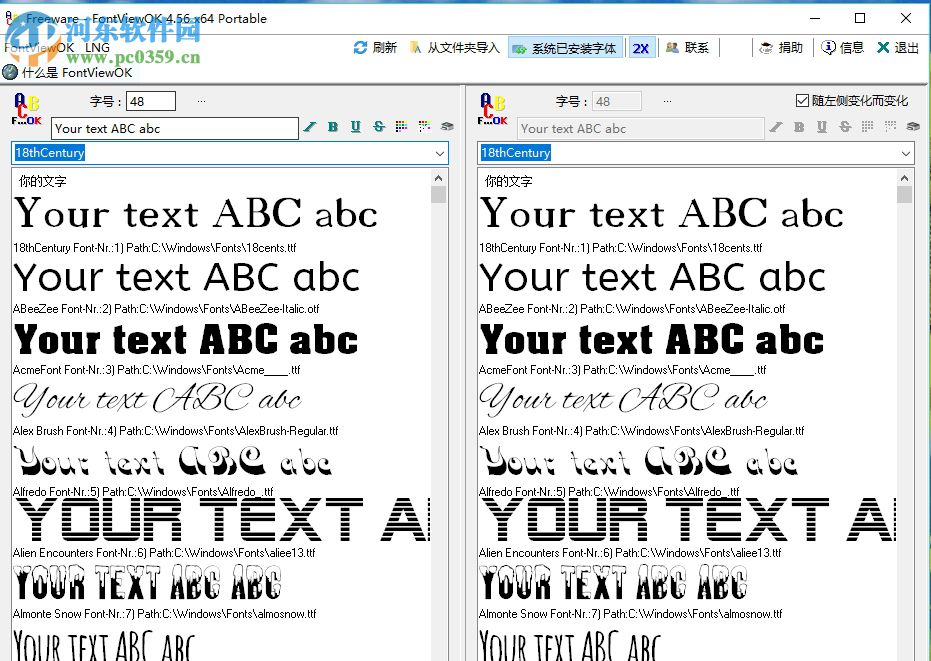Click the ABC logo in right panel
Screen dimensions: 931x661
(492, 109)
